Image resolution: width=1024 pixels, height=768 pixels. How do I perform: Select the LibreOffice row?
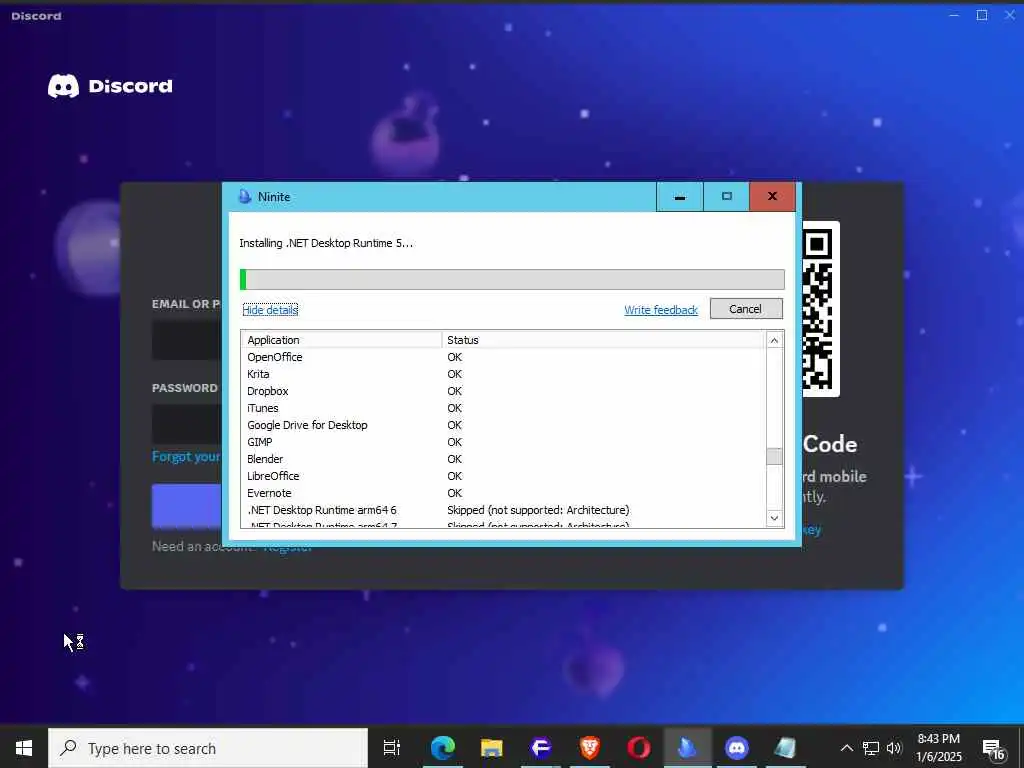(x=503, y=476)
